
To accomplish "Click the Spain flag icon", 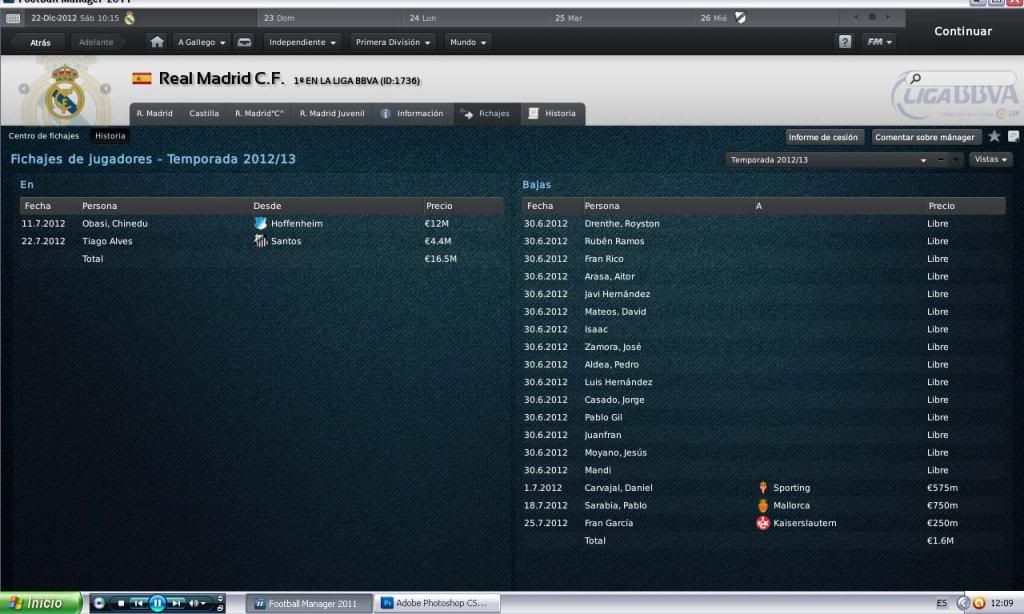I will click(142, 78).
